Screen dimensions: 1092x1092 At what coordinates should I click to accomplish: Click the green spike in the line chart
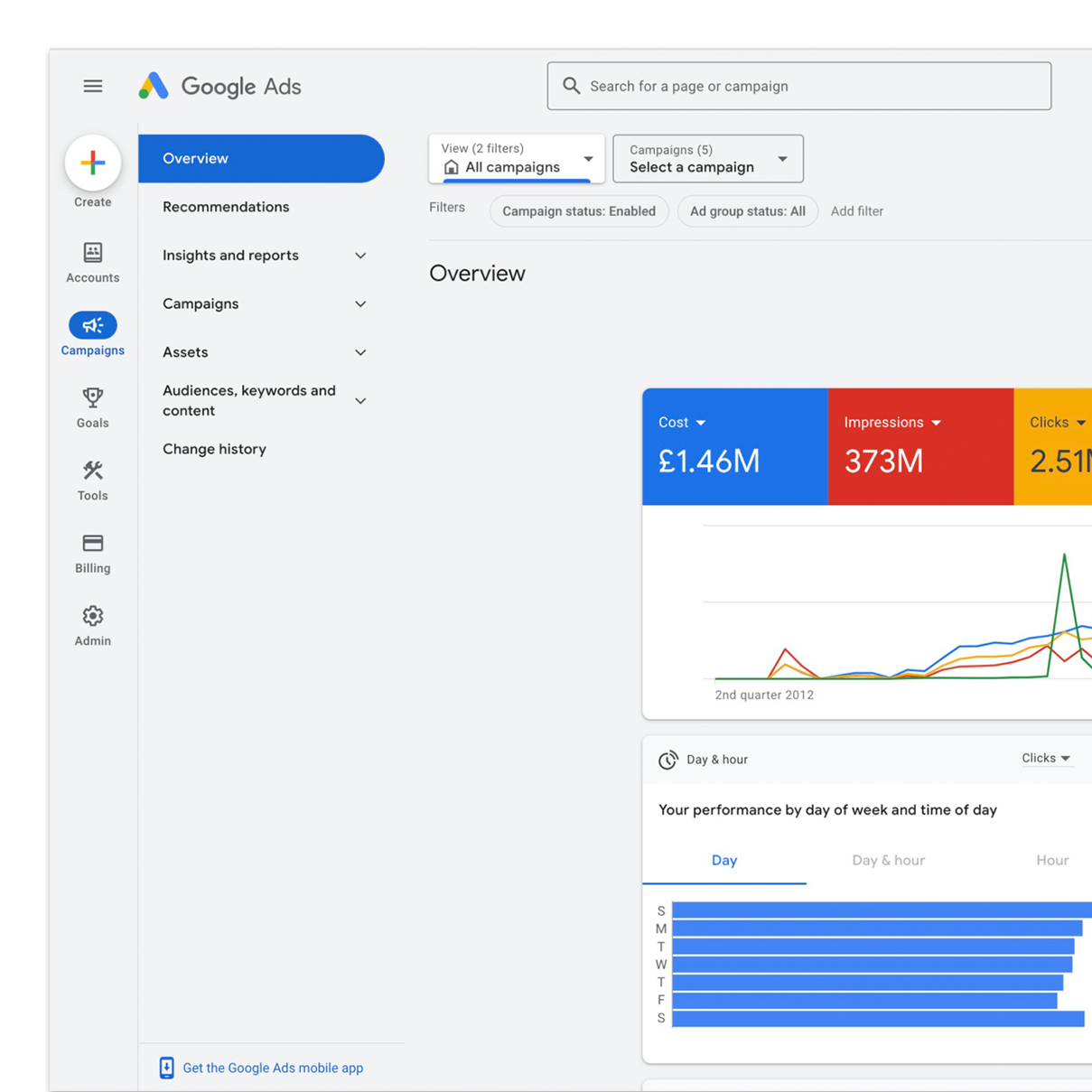pyautogui.click(x=1065, y=556)
